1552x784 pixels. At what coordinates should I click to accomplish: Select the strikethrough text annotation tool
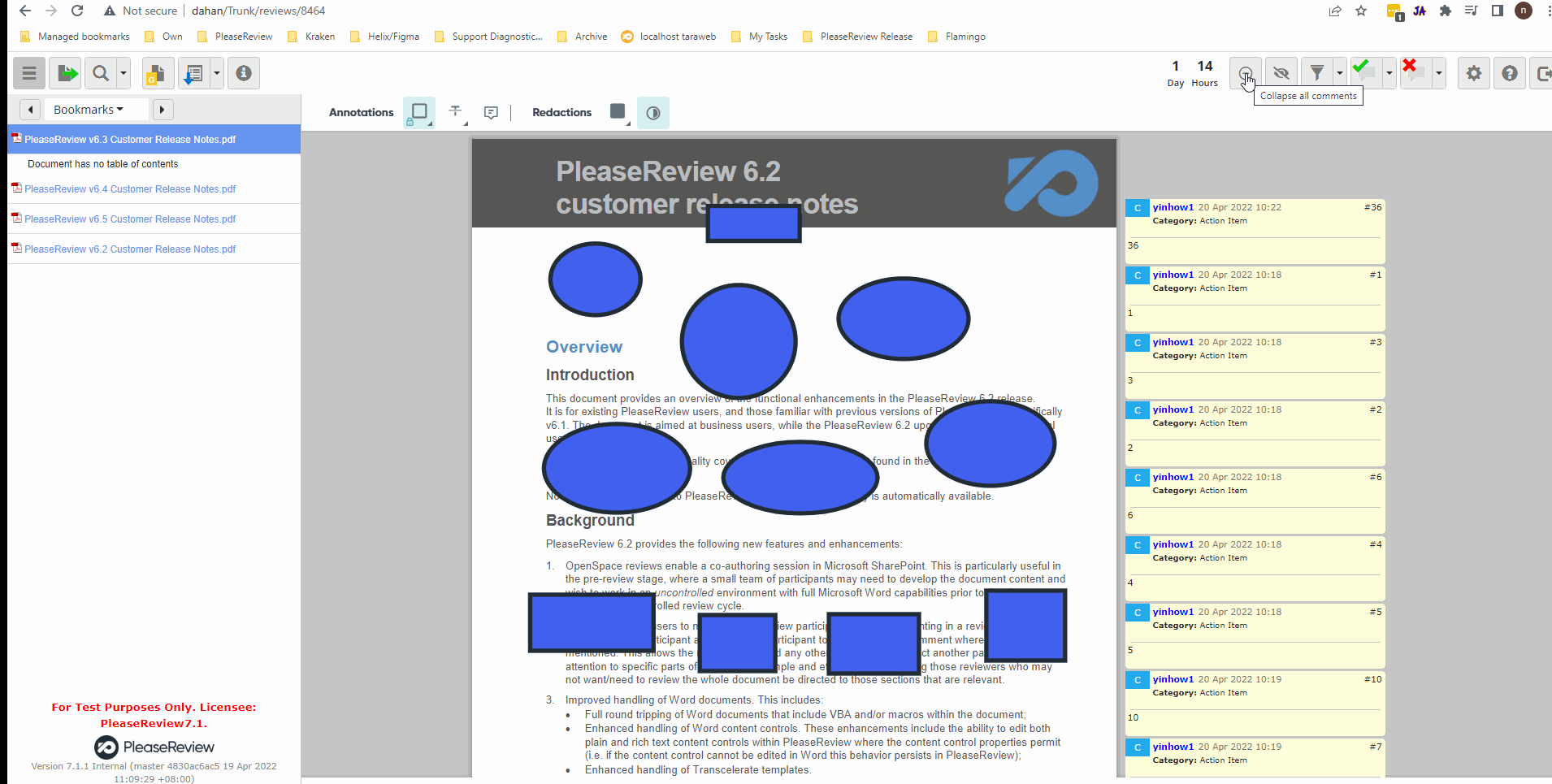455,112
